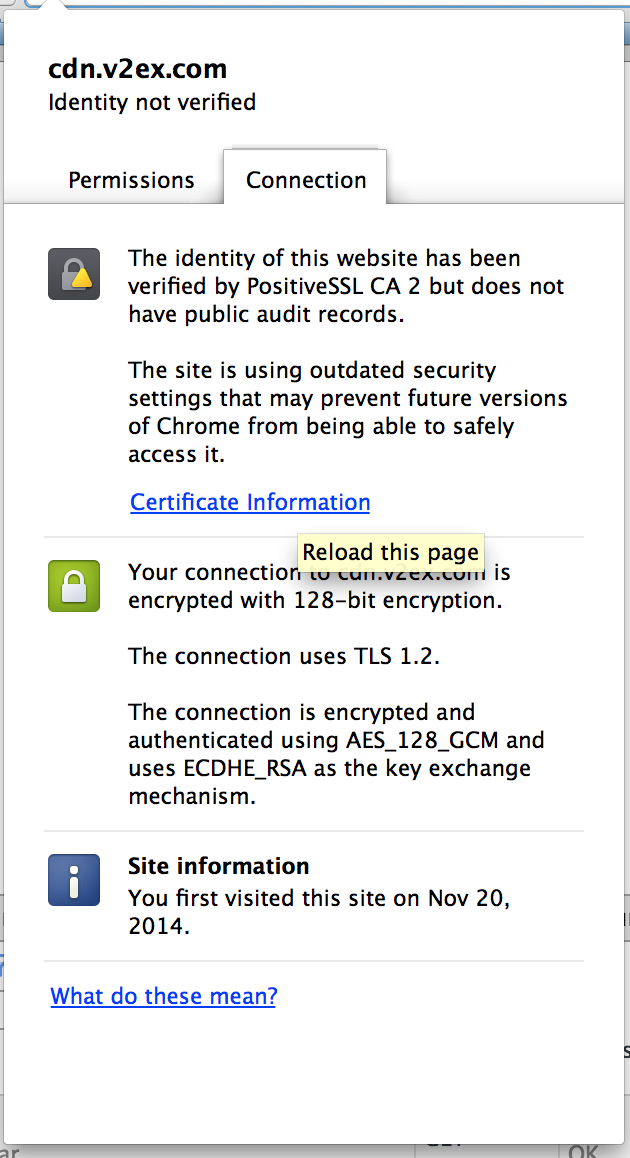
Task: Click the 'What do these mean?' link
Action: (163, 996)
